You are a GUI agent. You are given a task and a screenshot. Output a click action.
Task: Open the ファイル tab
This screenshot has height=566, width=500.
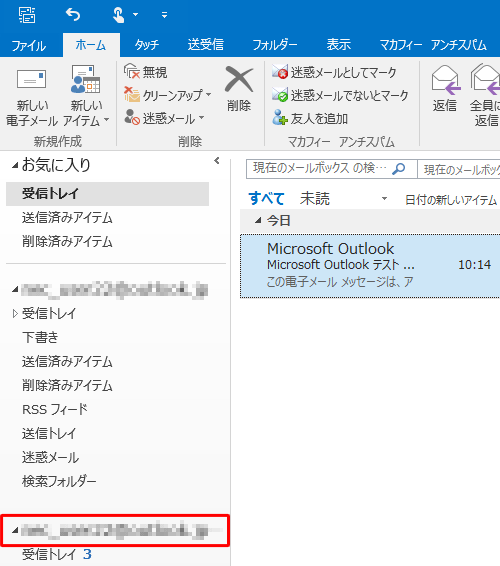(x=29, y=45)
